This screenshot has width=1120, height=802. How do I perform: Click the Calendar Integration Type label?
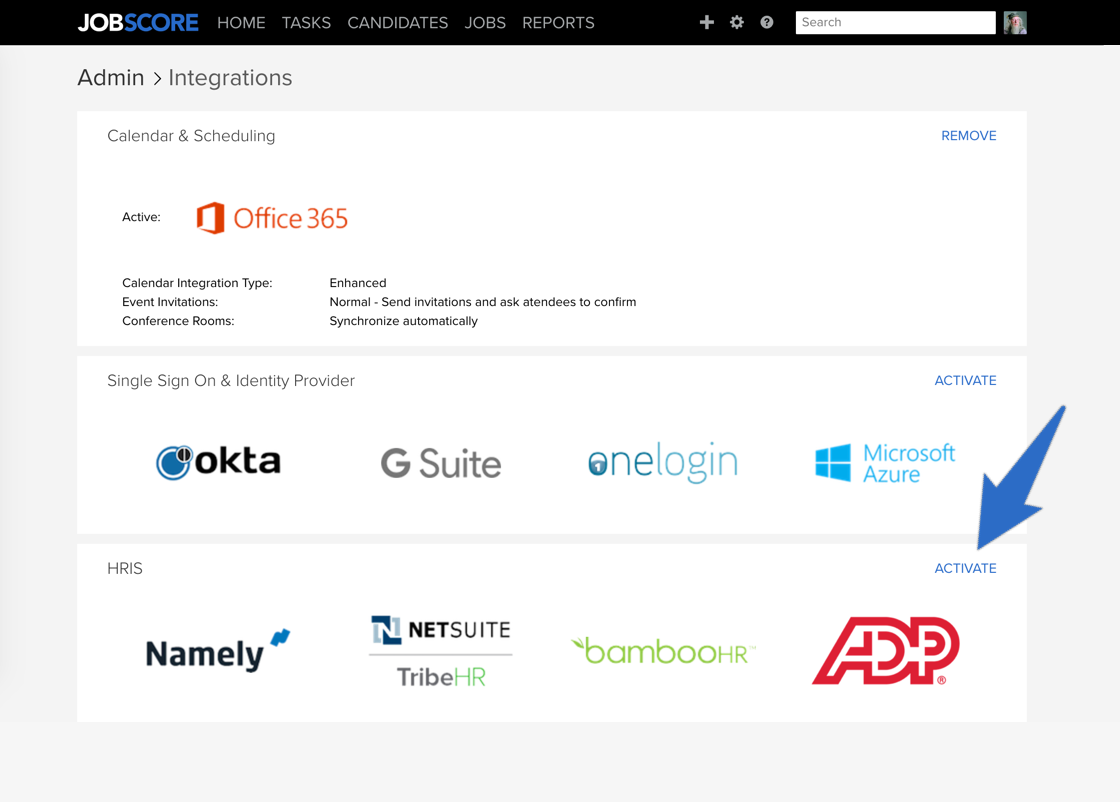[x=197, y=283]
